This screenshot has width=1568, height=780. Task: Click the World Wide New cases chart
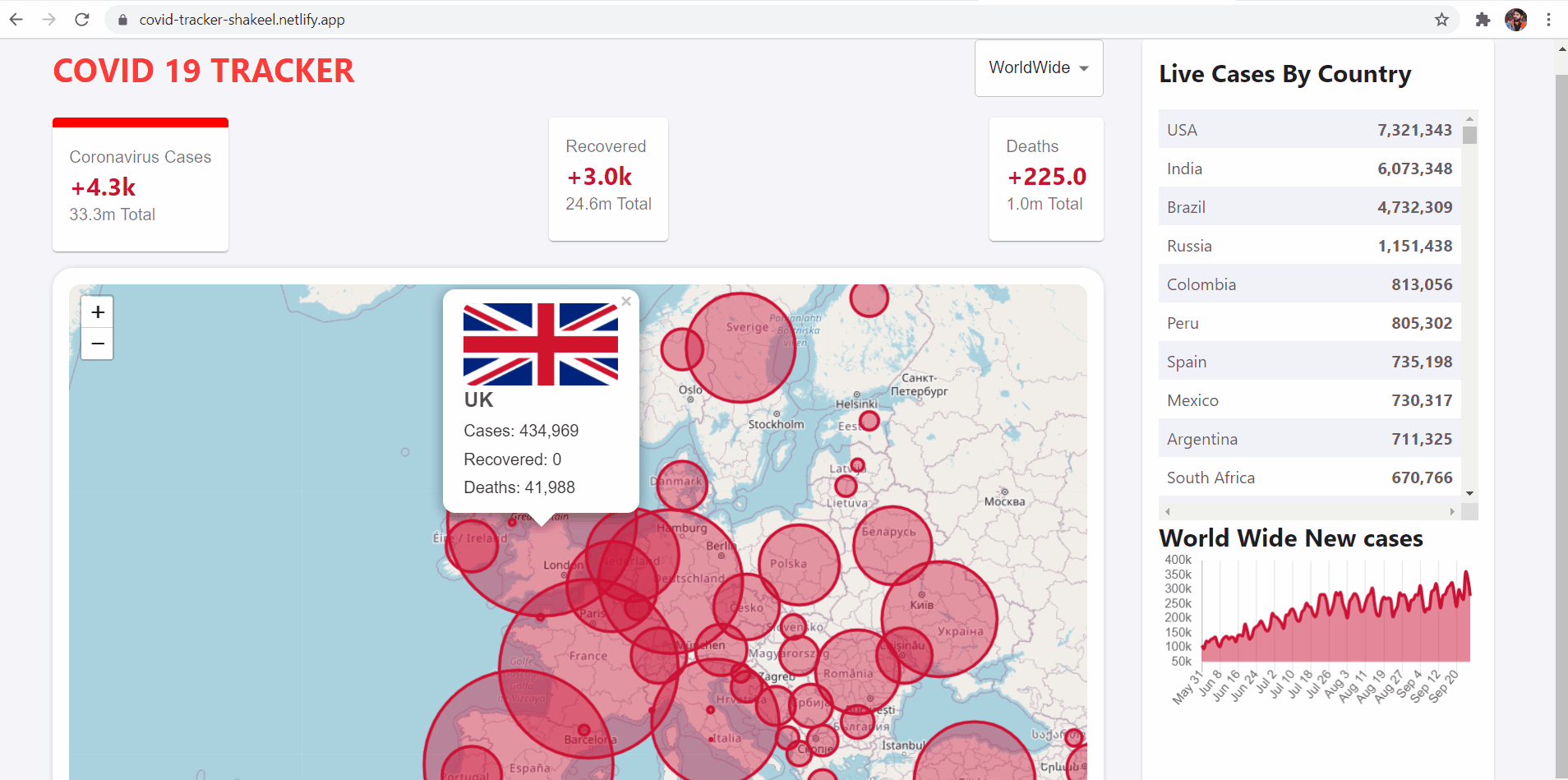coord(1318,631)
